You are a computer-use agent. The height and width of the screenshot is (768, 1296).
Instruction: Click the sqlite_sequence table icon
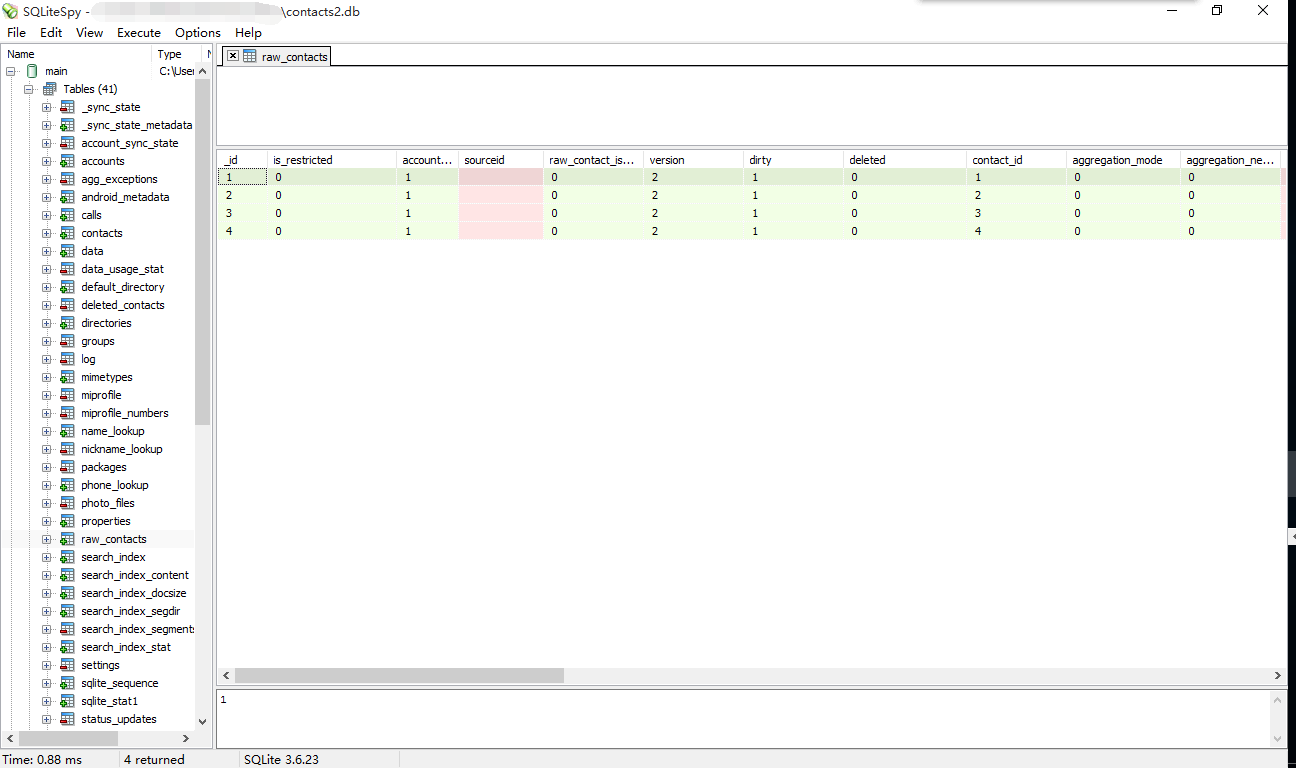point(67,683)
